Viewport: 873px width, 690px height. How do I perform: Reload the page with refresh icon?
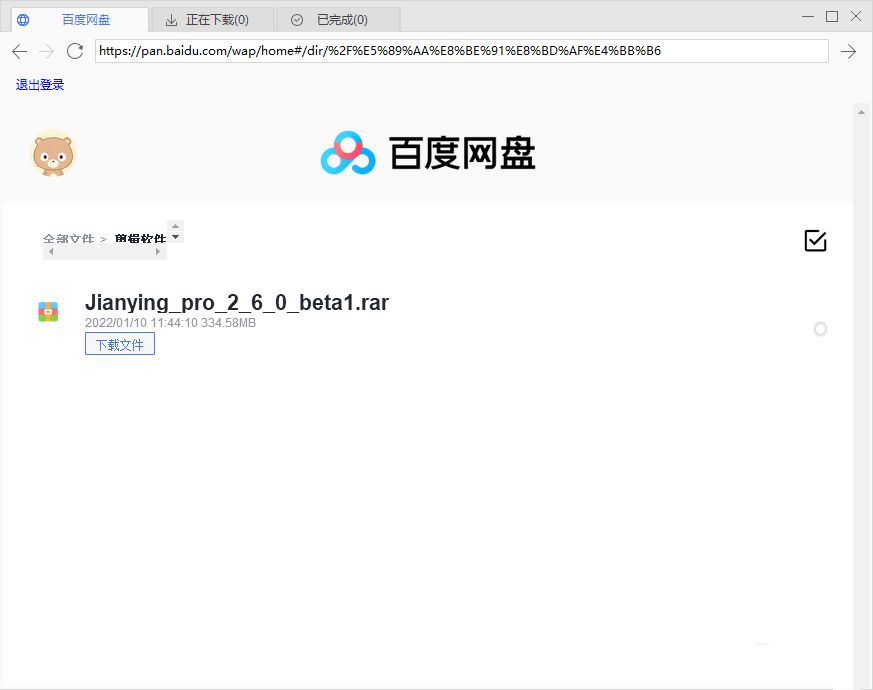(75, 52)
